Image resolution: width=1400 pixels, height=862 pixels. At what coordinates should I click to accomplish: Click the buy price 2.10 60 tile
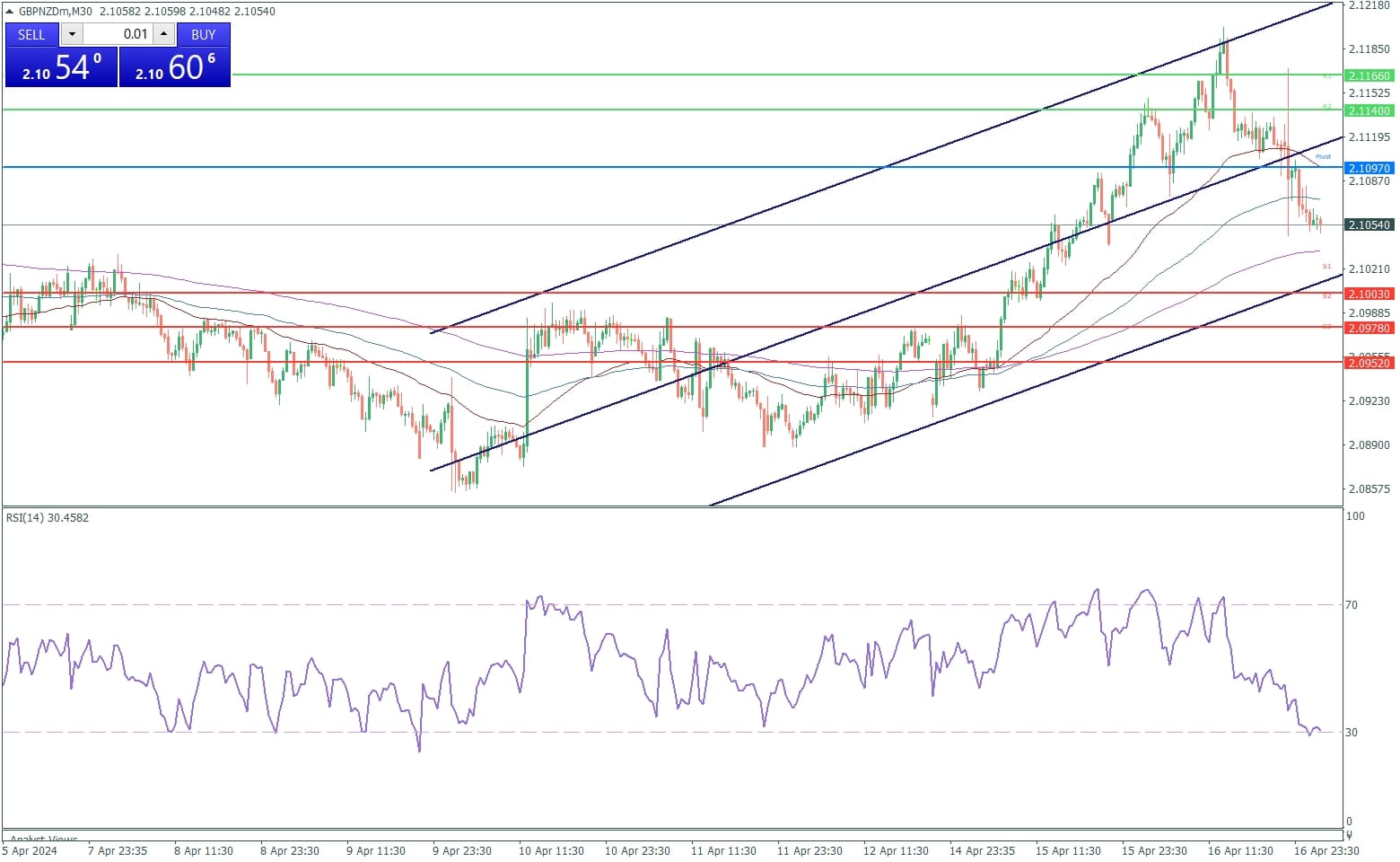(x=175, y=67)
